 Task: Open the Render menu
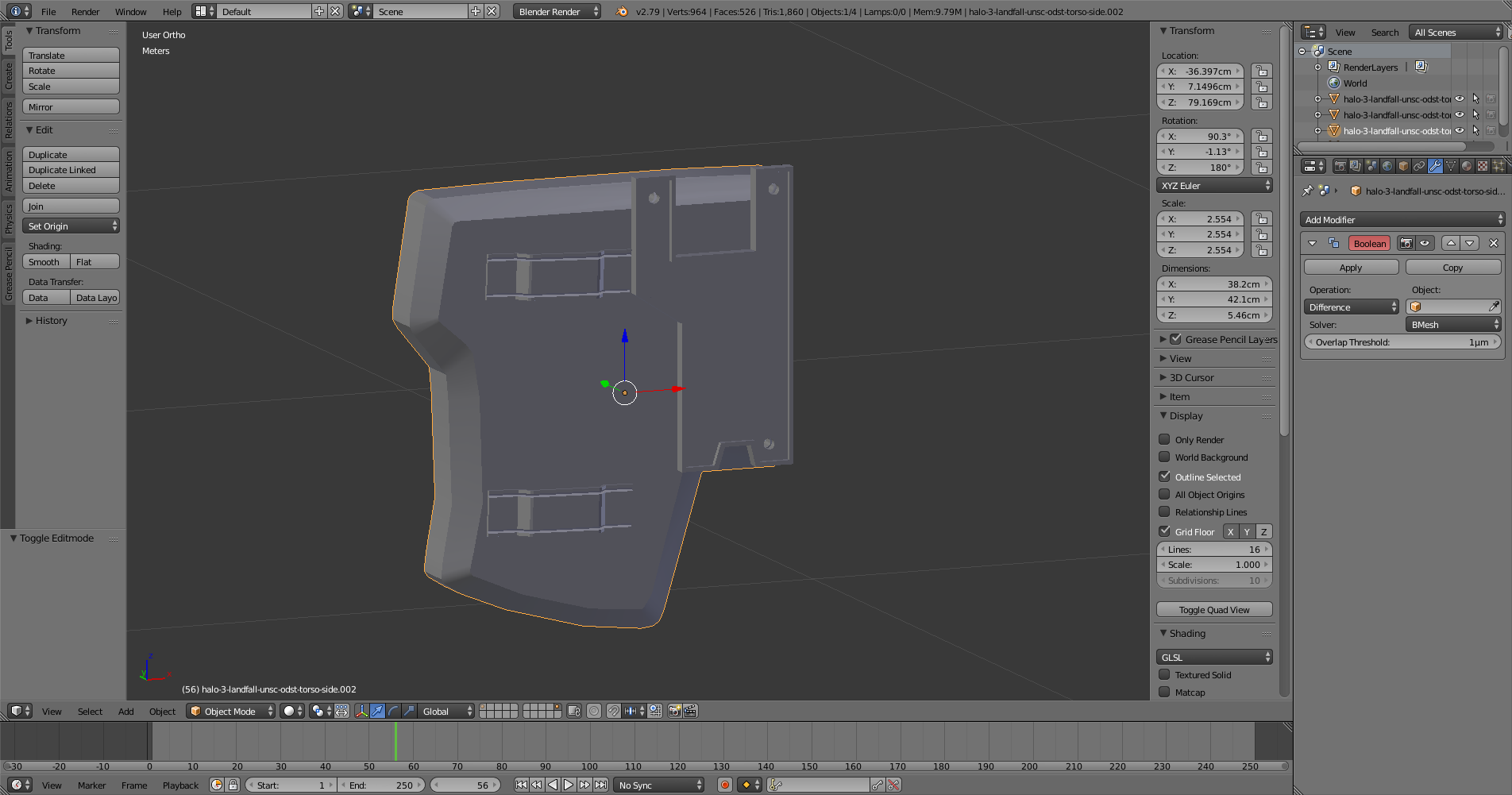(x=85, y=11)
